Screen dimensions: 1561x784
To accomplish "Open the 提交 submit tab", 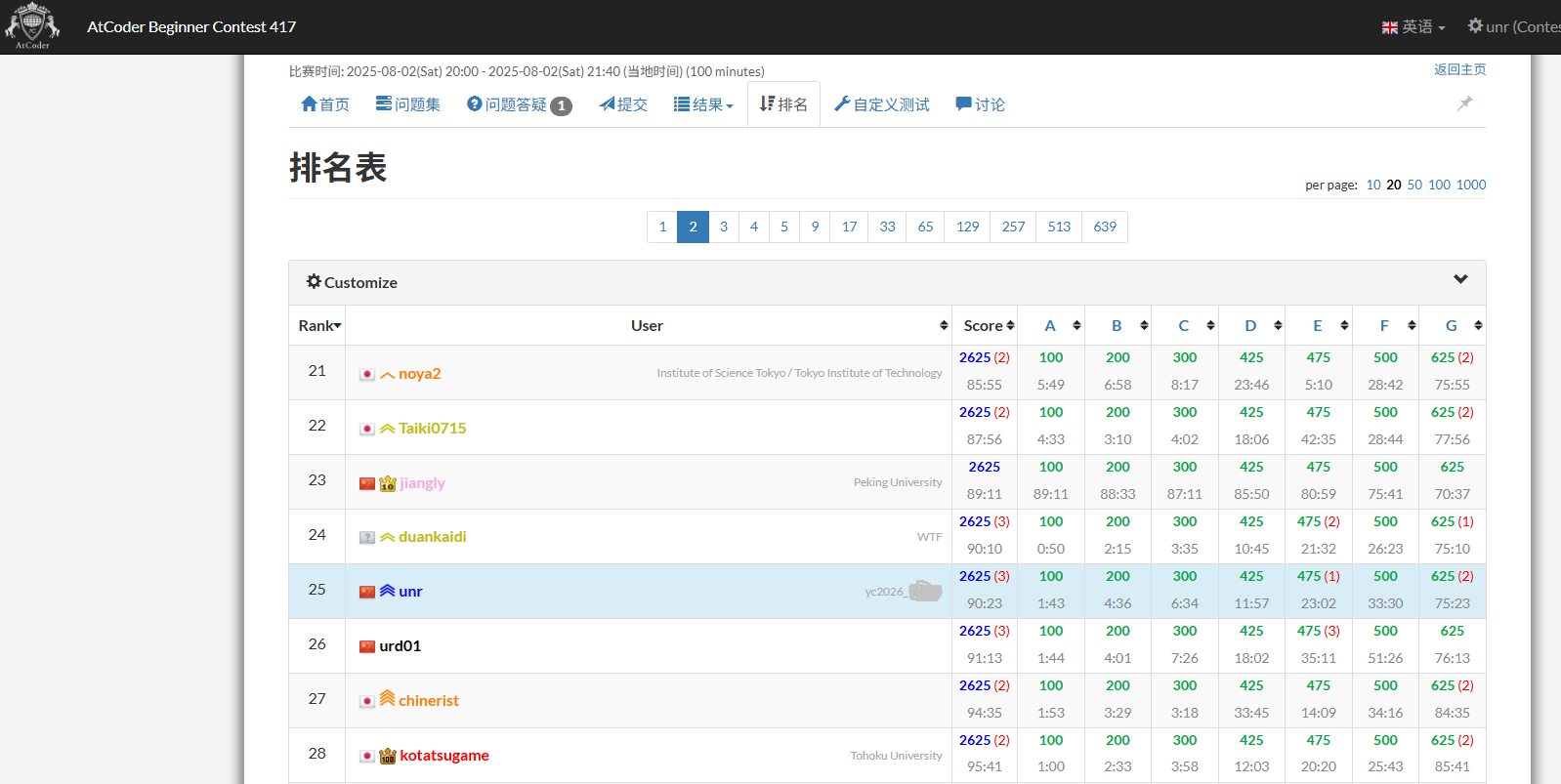I will click(x=623, y=104).
